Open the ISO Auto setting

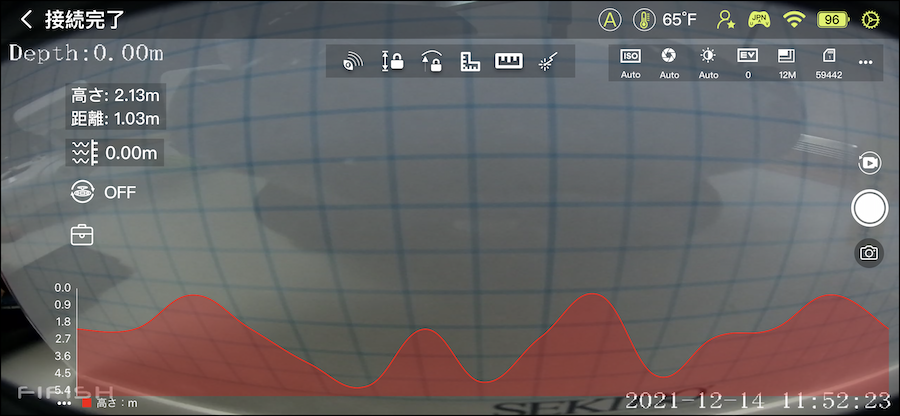tap(630, 62)
